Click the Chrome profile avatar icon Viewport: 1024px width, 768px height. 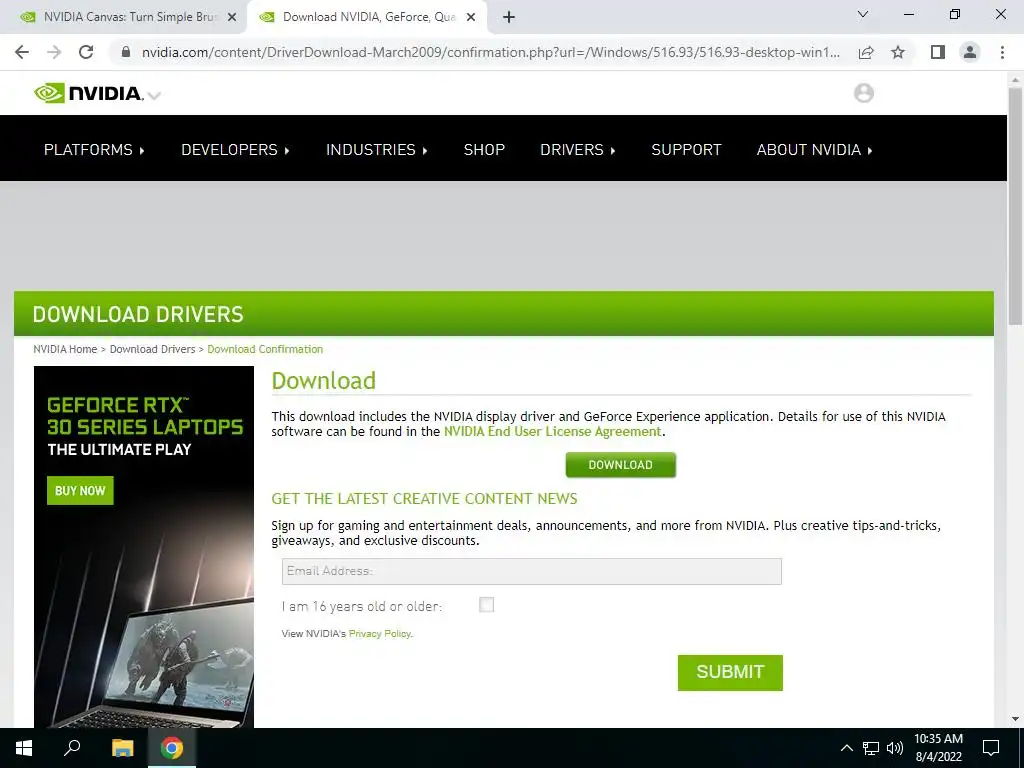pos(970,52)
